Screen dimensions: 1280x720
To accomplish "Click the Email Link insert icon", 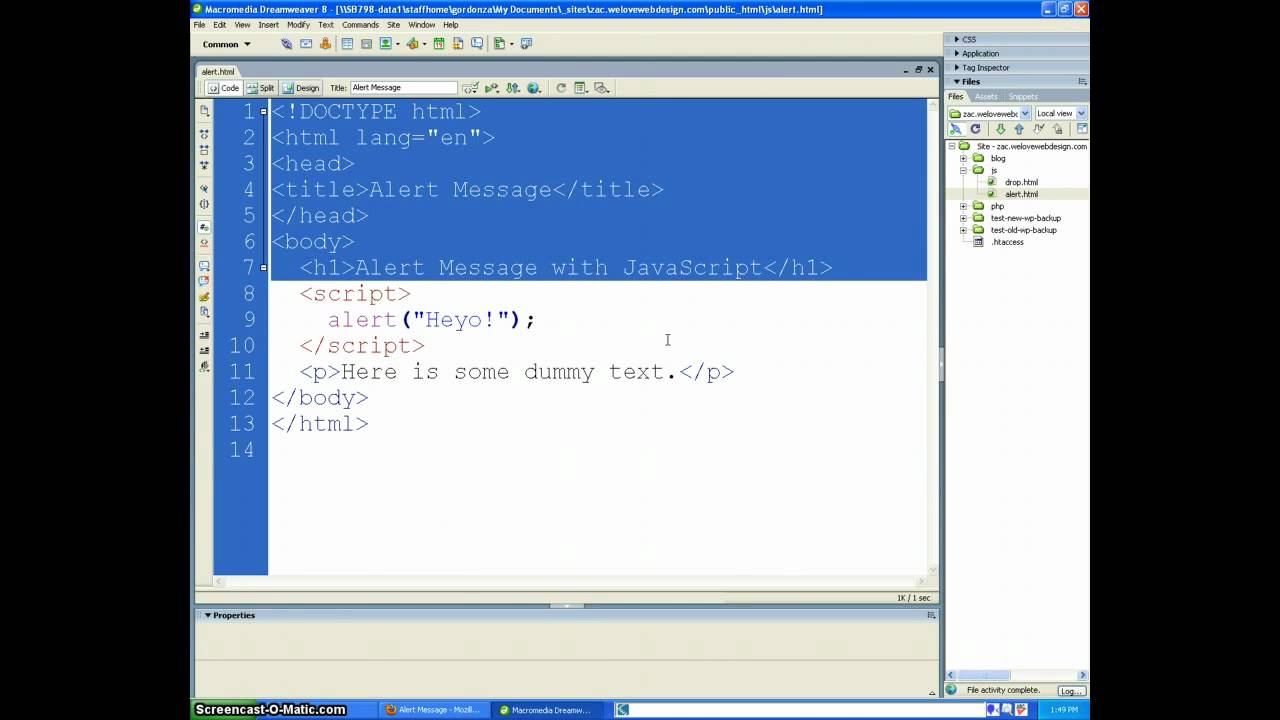I will coord(306,44).
